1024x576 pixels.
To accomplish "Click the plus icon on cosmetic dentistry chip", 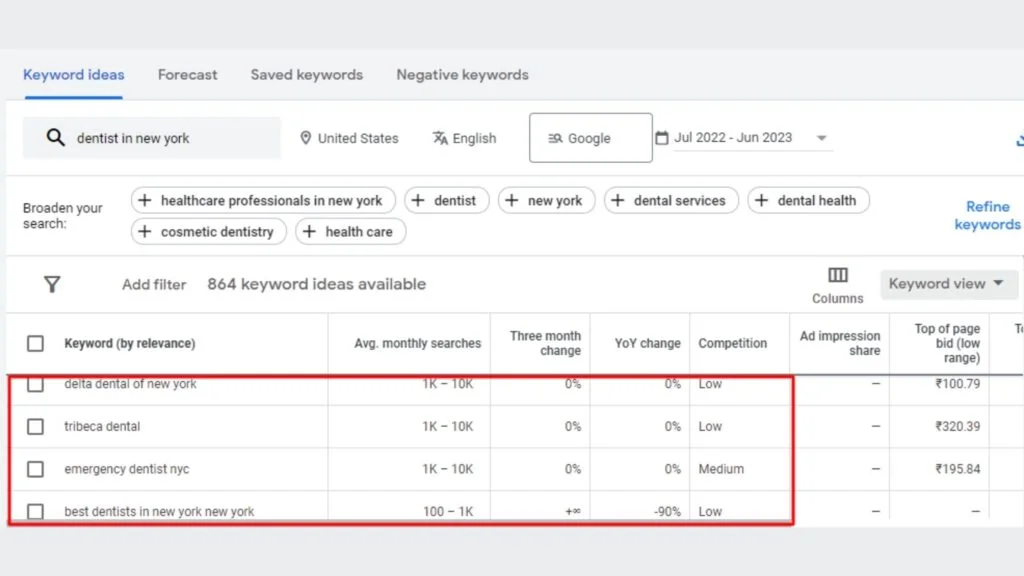I will [145, 232].
